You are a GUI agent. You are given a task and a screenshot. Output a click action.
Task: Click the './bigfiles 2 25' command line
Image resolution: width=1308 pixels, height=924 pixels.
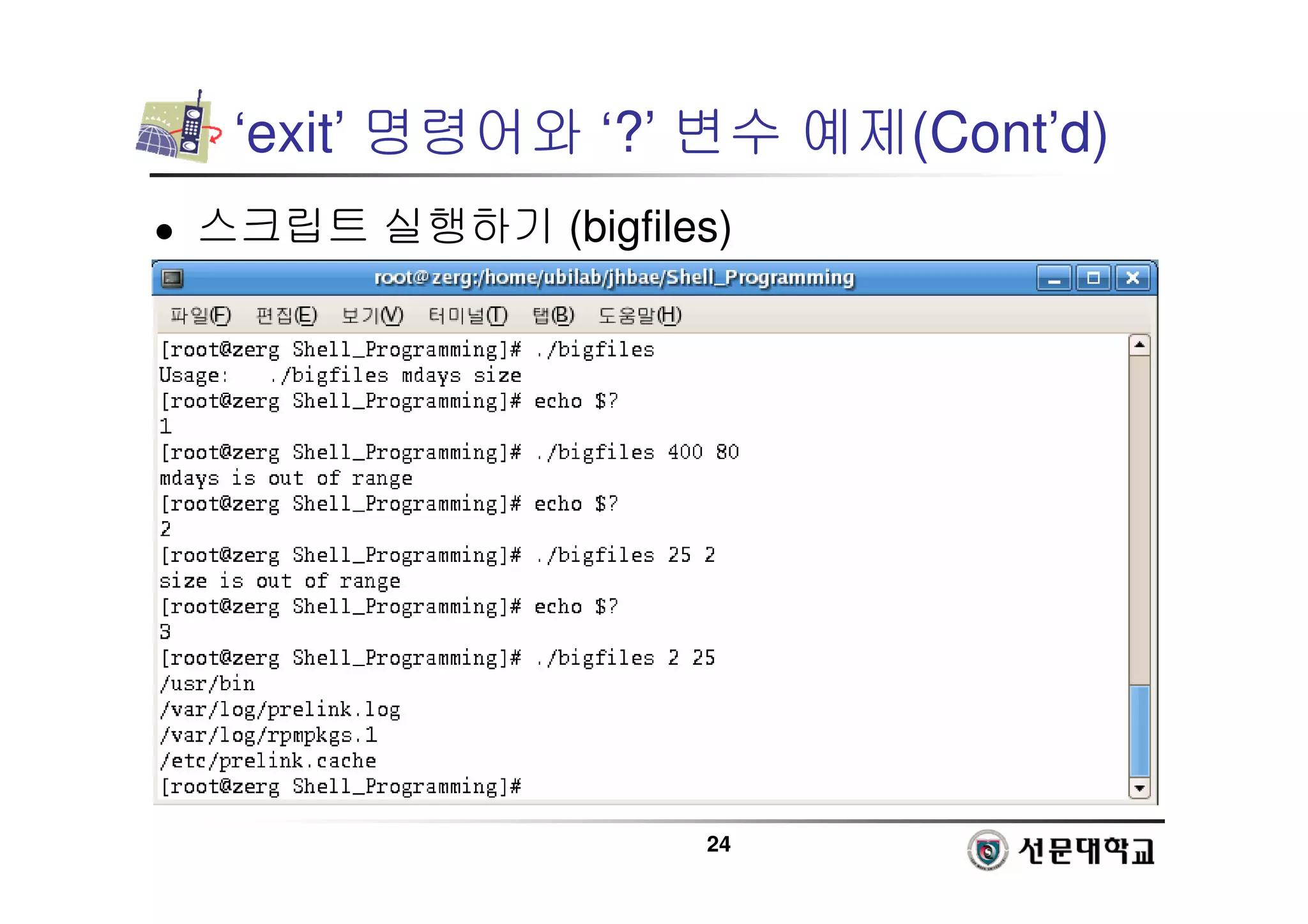[x=437, y=658]
